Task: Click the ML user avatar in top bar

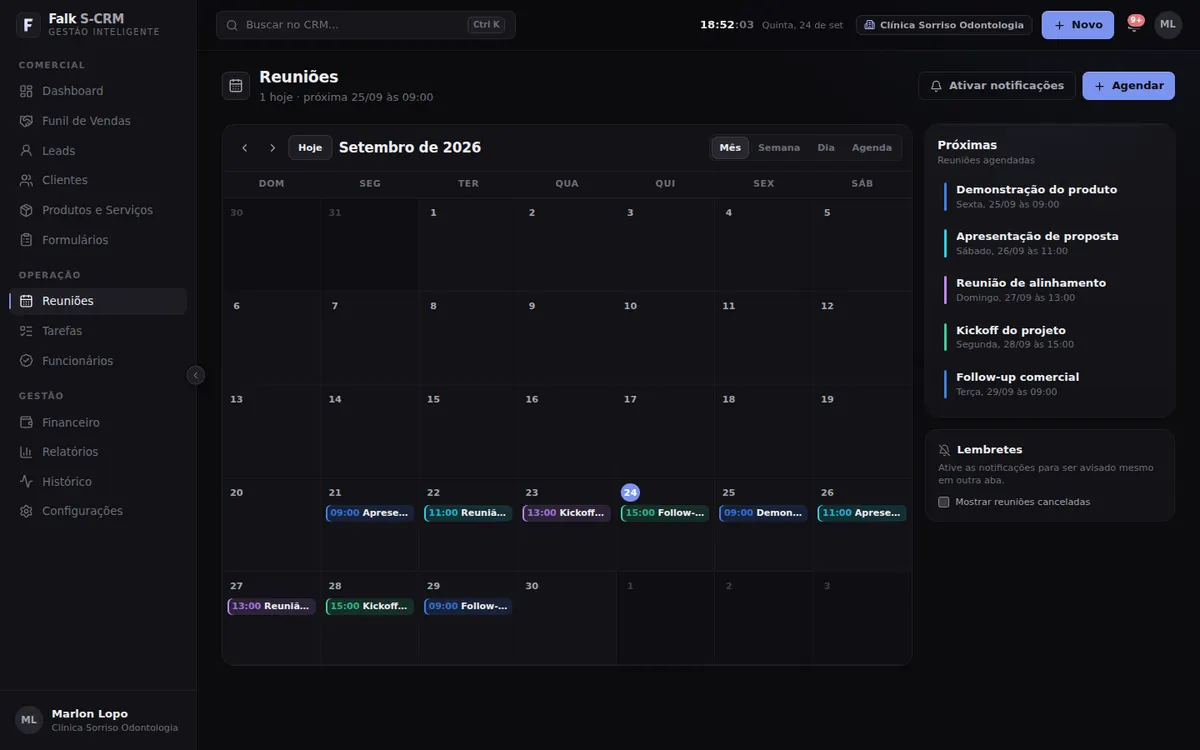Action: tap(1168, 25)
